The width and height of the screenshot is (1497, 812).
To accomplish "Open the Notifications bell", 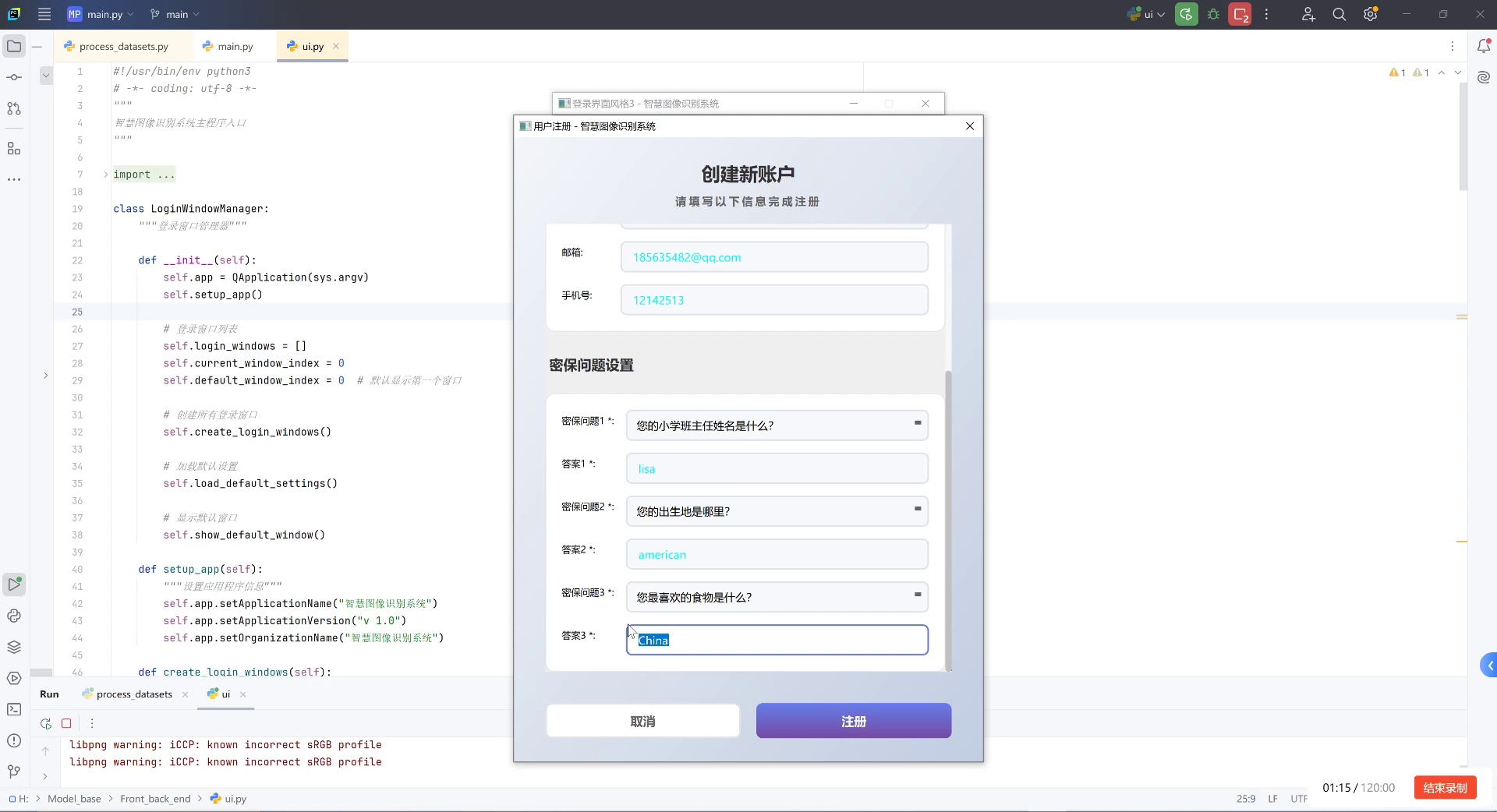I will pyautogui.click(x=1485, y=46).
